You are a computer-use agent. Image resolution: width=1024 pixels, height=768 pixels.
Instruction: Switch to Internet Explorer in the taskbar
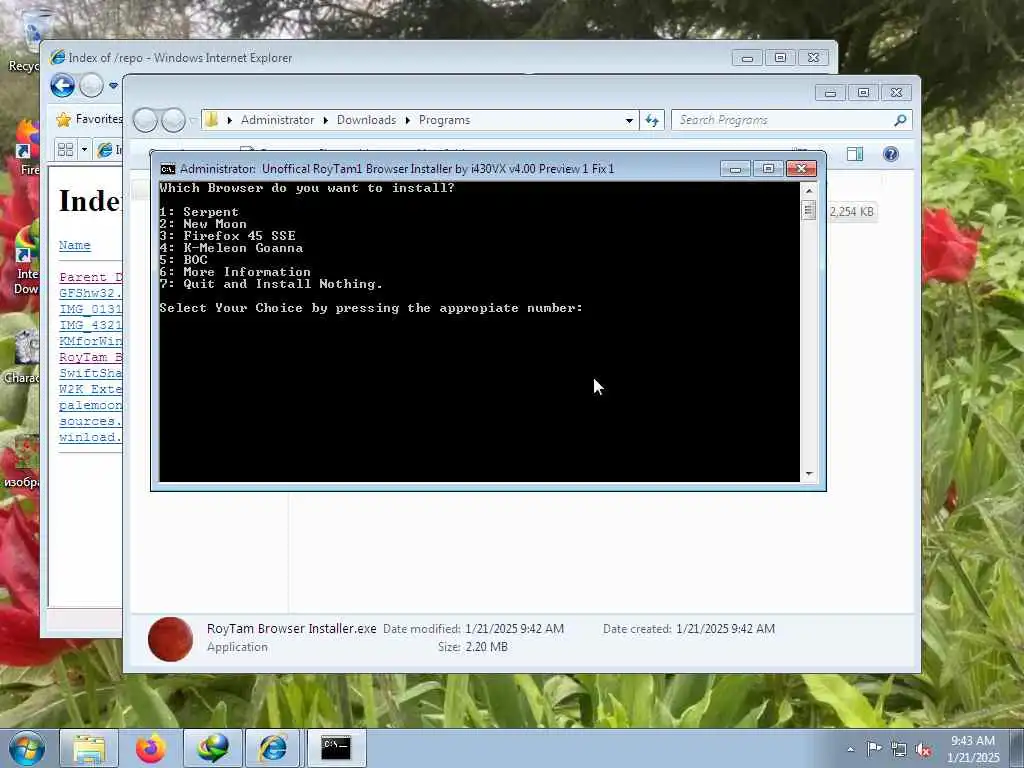[x=274, y=748]
